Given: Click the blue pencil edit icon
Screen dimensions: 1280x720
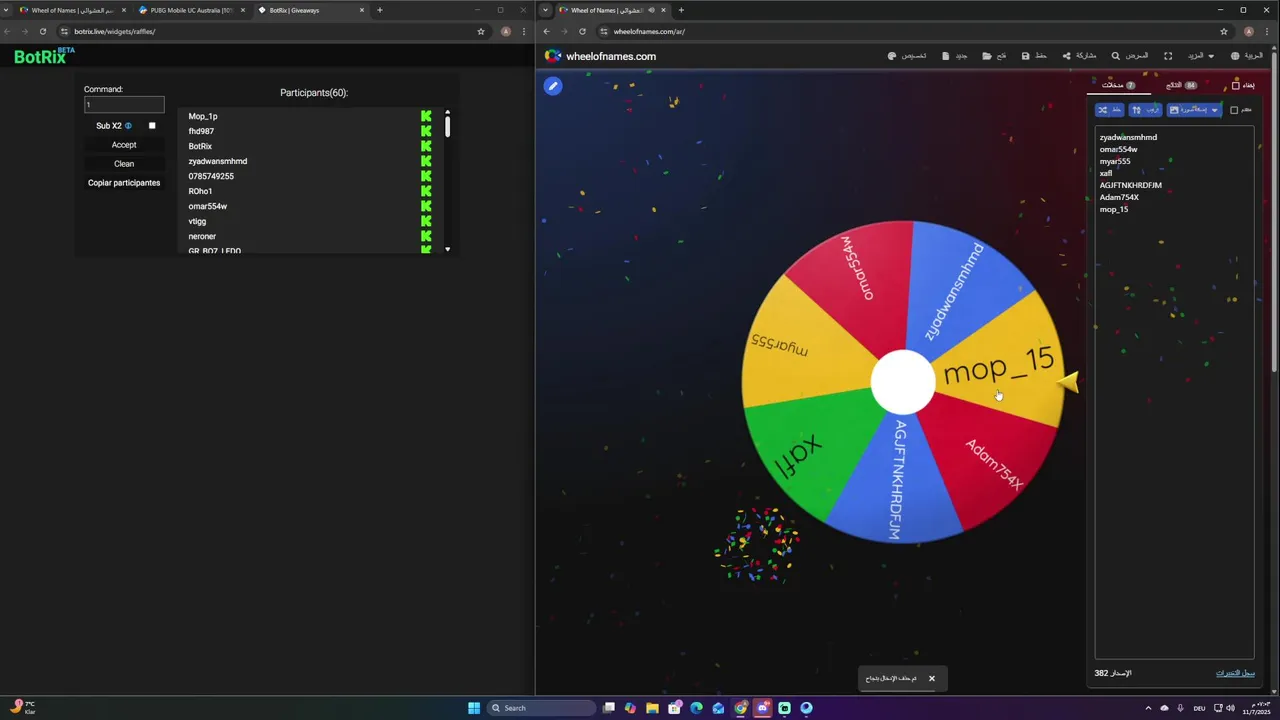Looking at the screenshot, I should pyautogui.click(x=553, y=86).
